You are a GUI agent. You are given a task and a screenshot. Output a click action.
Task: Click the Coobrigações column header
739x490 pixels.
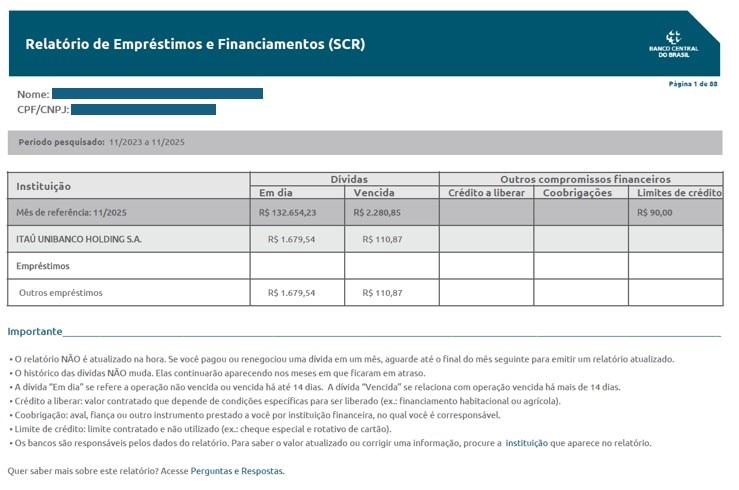pyautogui.click(x=580, y=192)
